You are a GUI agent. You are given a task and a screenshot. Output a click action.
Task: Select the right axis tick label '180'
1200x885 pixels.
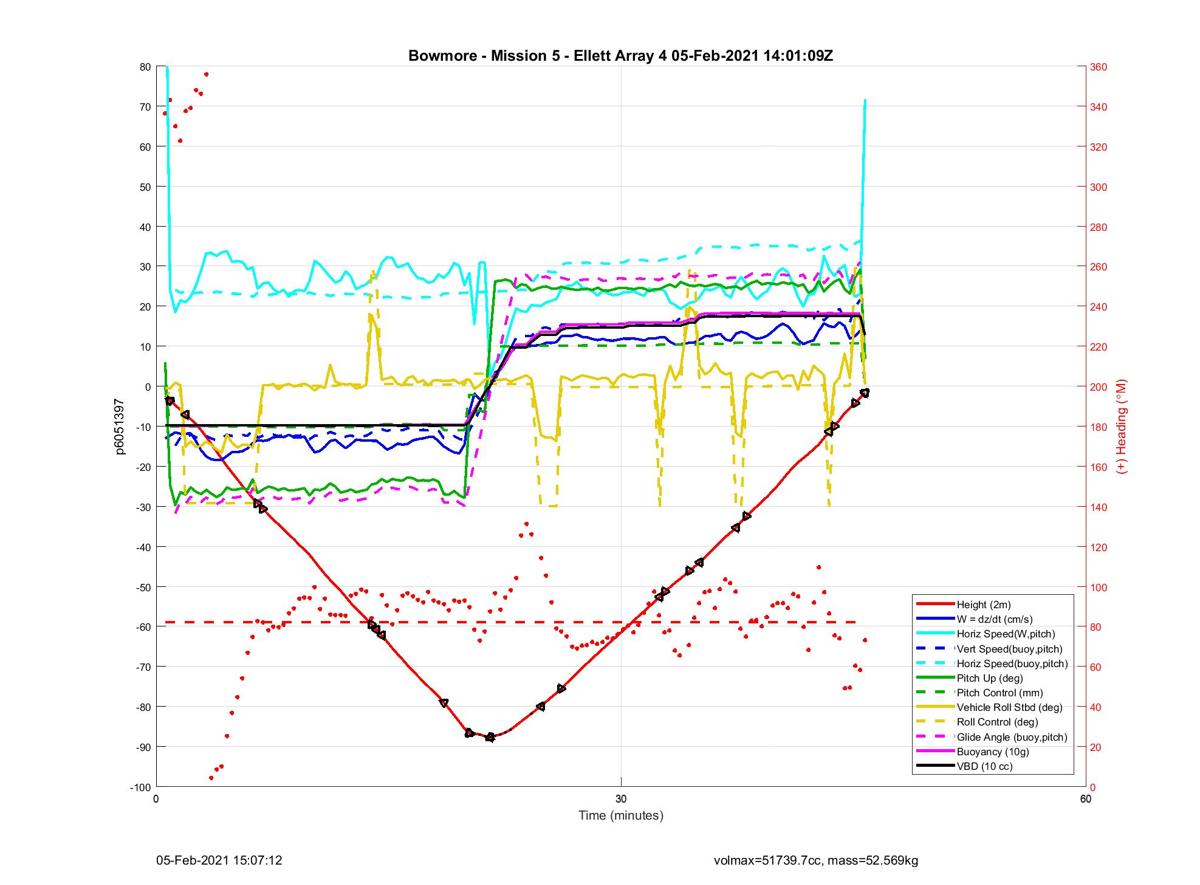pos(1098,427)
